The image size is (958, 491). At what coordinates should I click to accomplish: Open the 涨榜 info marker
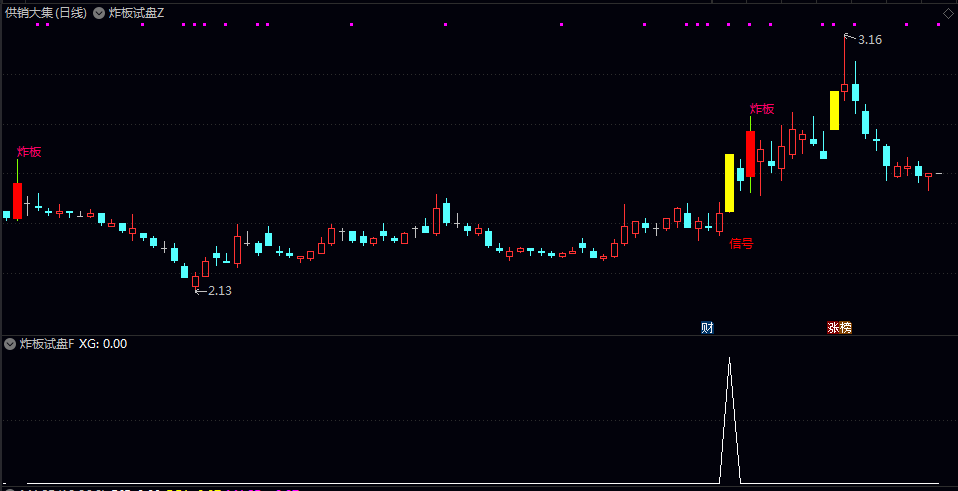point(839,328)
